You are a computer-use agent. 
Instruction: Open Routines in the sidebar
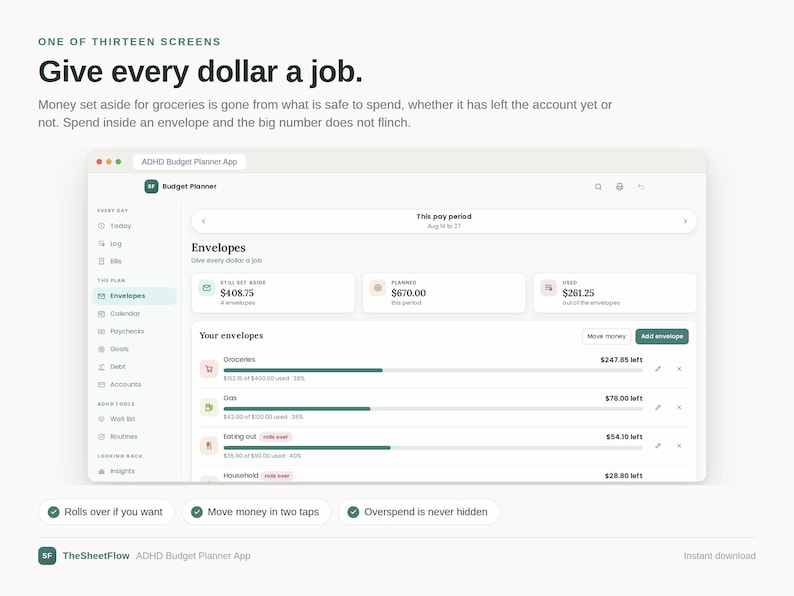134,436
